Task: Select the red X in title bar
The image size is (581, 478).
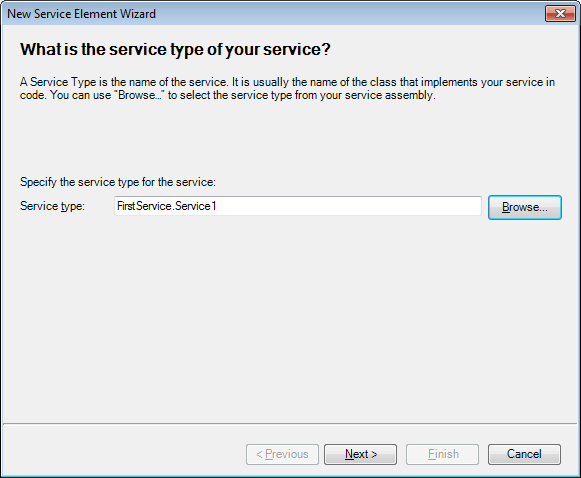Action: pos(560,14)
